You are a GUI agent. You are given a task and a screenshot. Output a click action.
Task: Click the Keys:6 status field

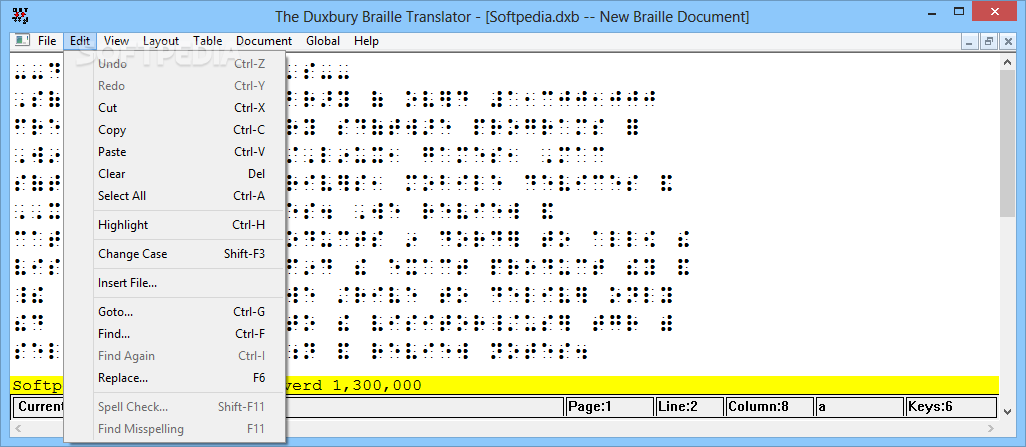[x=951, y=406]
